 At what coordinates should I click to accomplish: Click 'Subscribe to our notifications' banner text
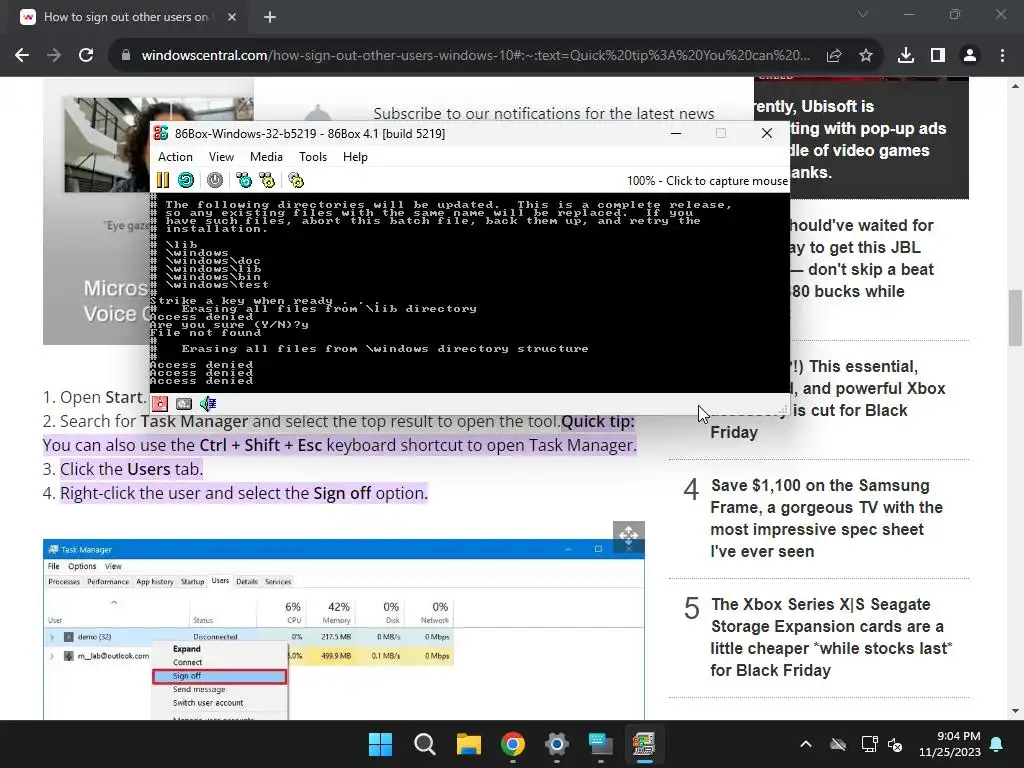(x=543, y=112)
